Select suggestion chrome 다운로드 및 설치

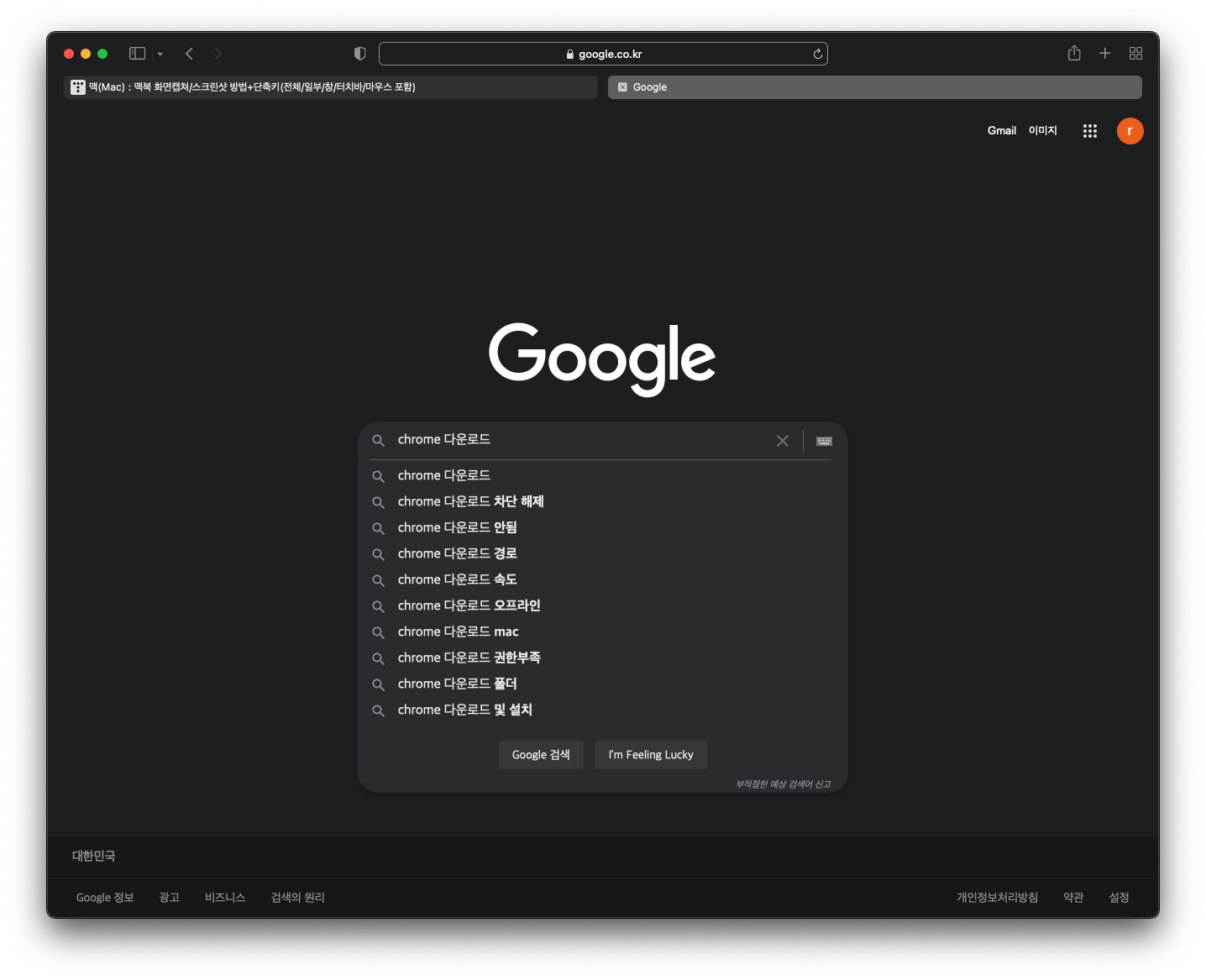(x=603, y=710)
